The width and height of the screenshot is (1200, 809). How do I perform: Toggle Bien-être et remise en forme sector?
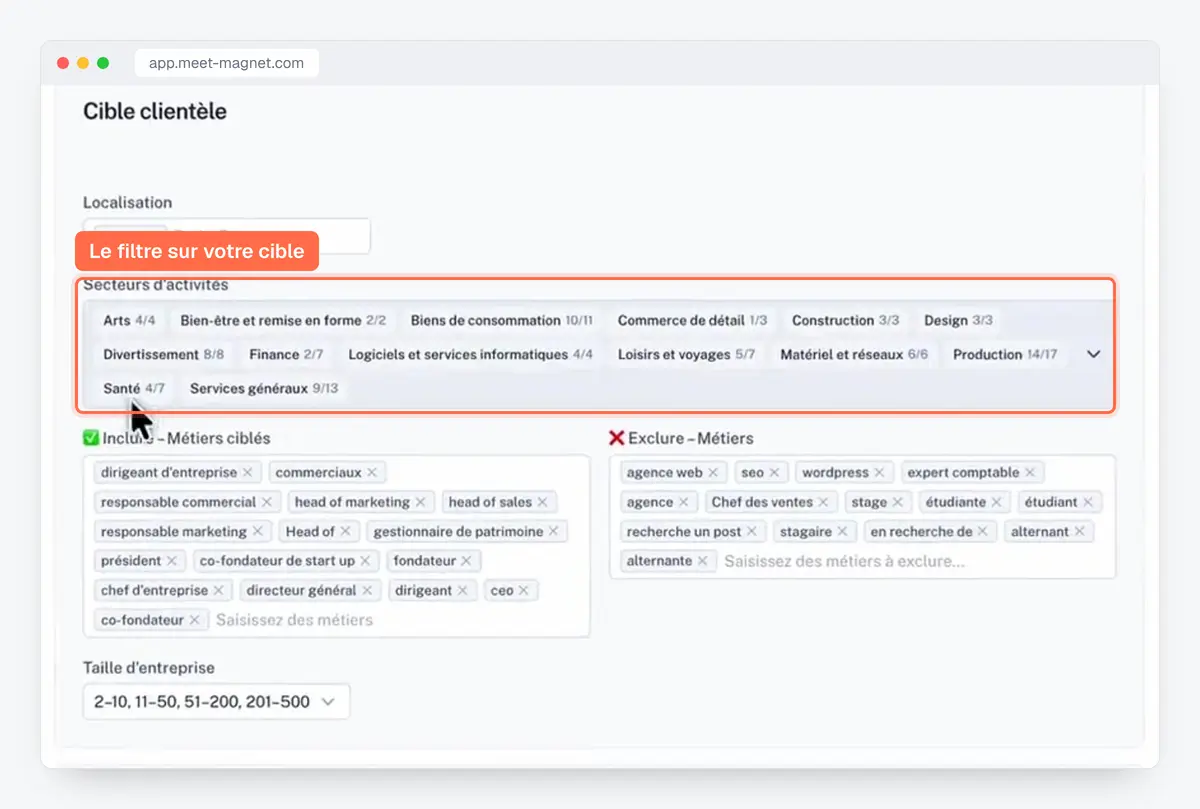(283, 321)
